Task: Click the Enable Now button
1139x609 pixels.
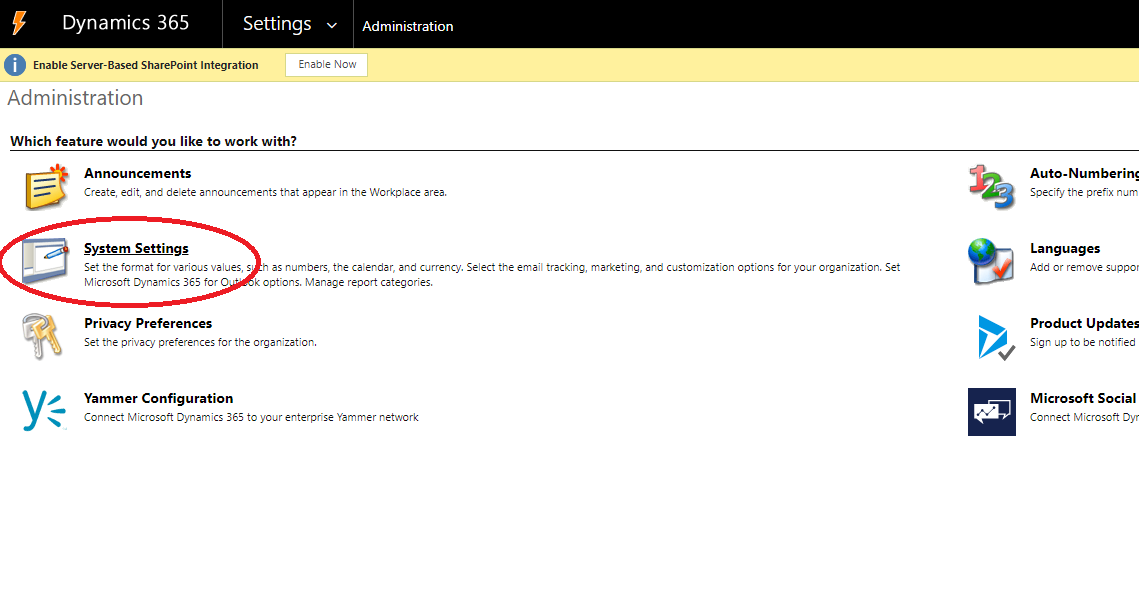Action: [x=326, y=65]
